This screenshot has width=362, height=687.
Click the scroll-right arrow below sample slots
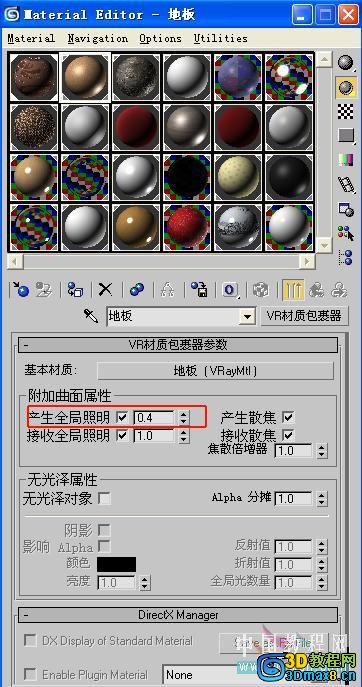[306, 262]
